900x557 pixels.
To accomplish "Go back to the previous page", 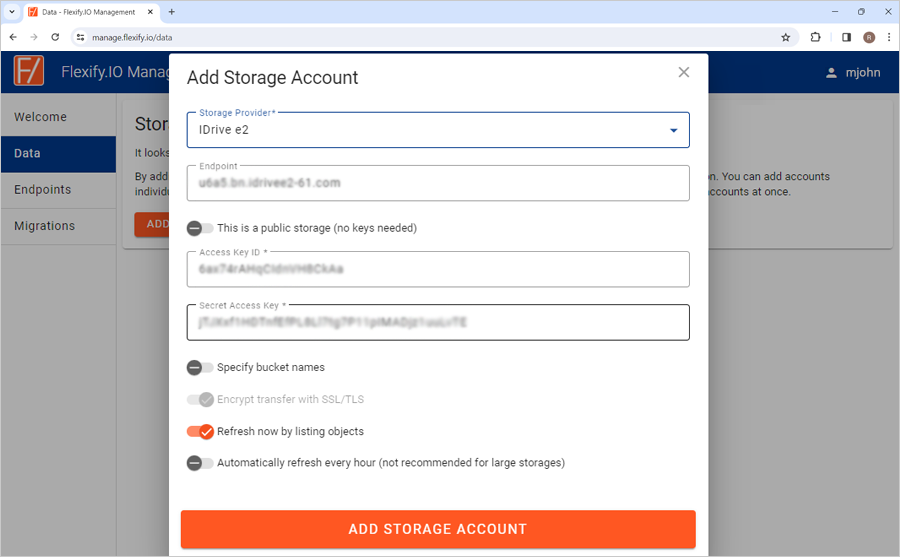I will tap(13, 37).
